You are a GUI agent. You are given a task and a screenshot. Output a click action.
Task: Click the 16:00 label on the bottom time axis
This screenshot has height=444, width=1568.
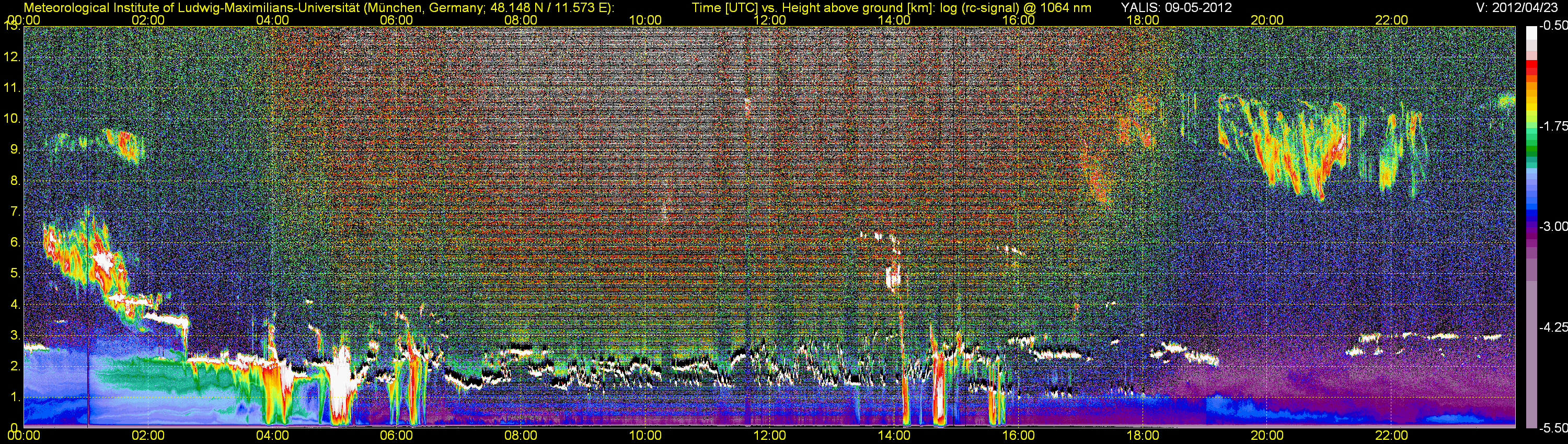coord(1018,436)
